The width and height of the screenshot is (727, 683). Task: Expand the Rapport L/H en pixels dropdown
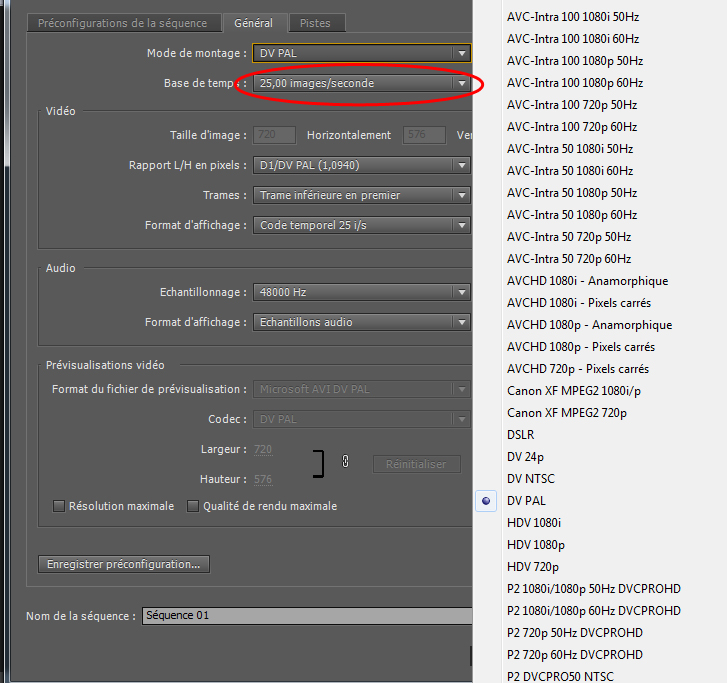click(362, 166)
